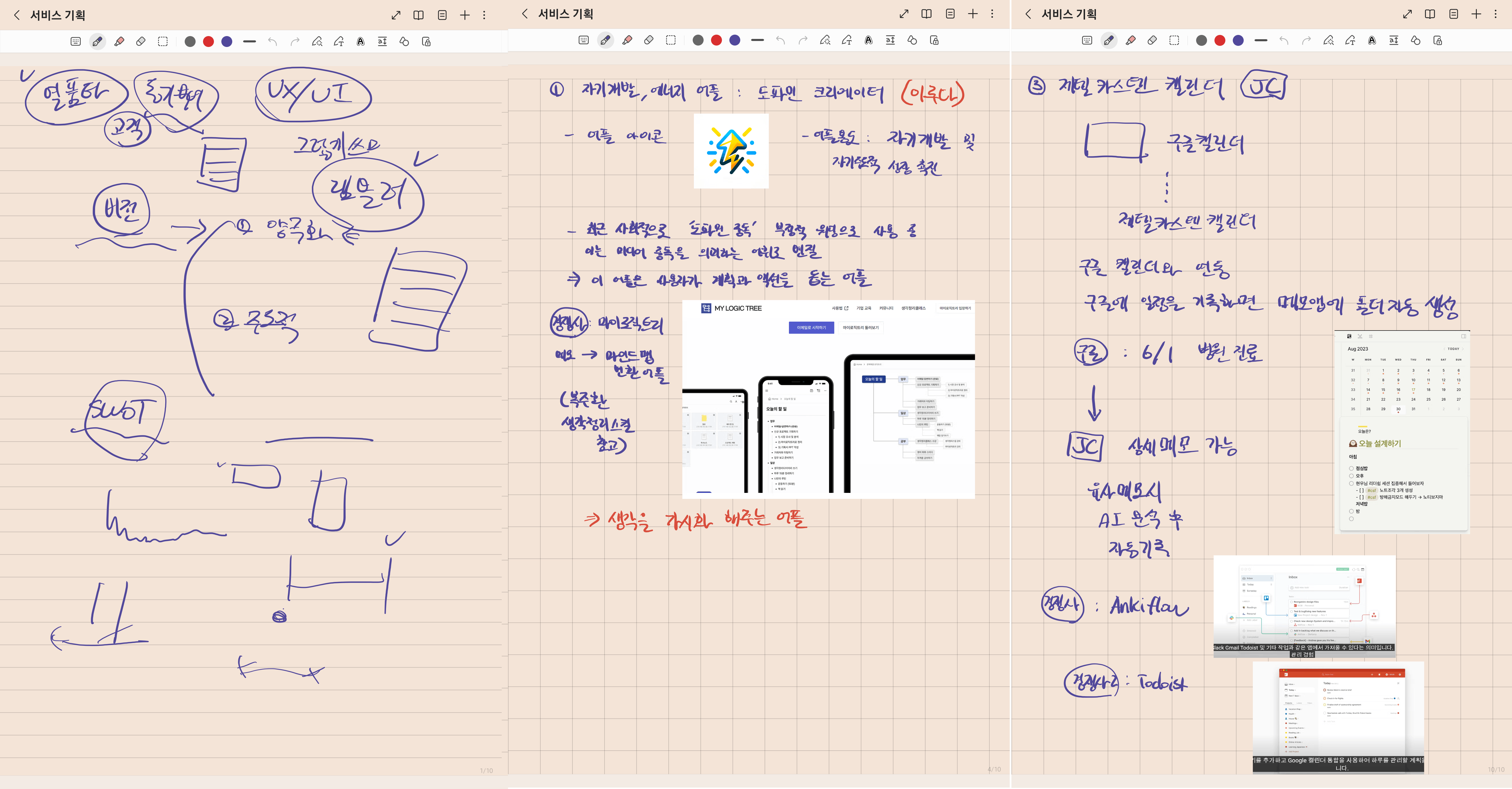Open three-dot more options in right pane
Screen dimensions: 1512x789
pyautogui.click(x=1496, y=14)
